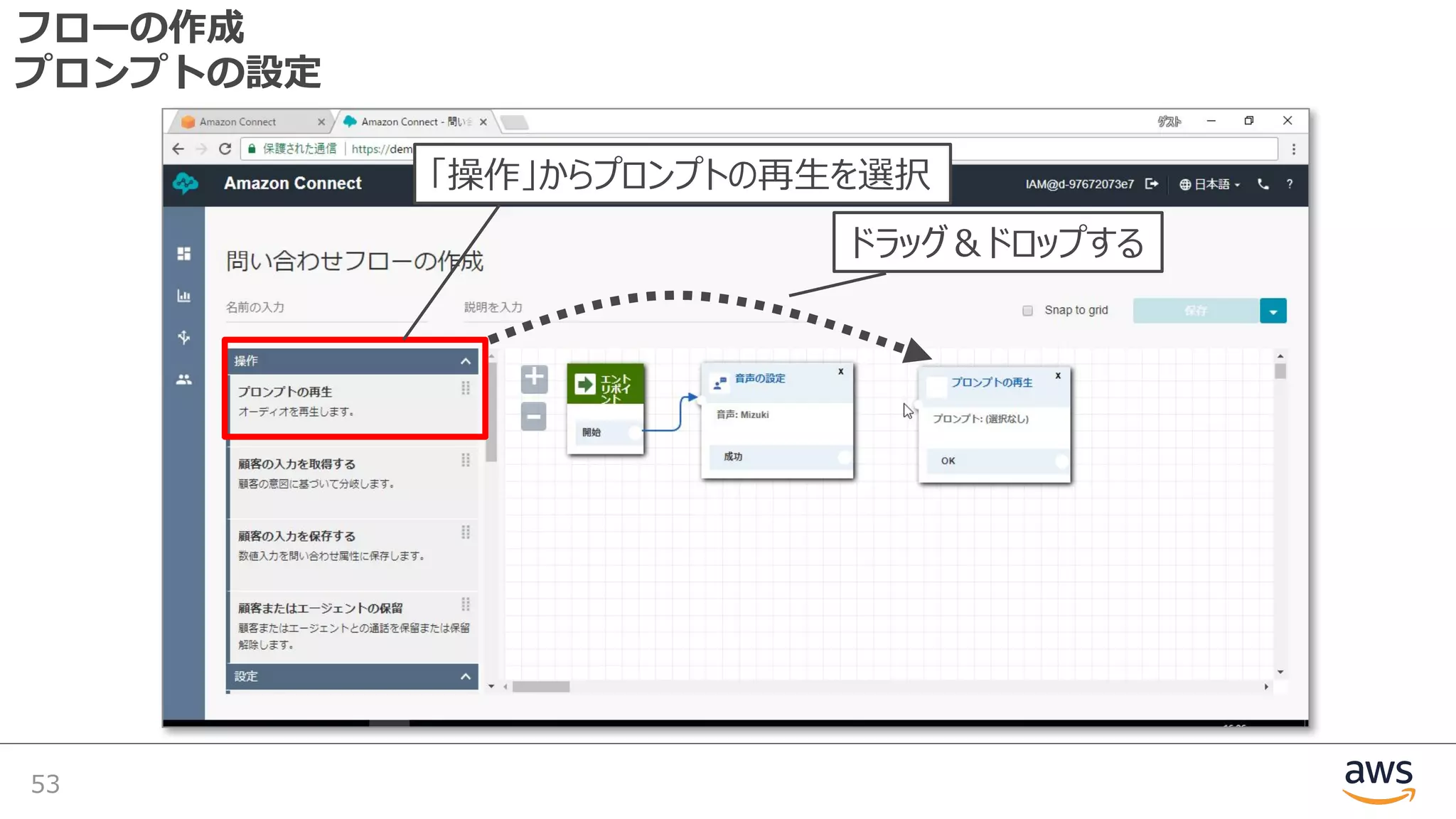Viewport: 1456px width, 819px height.
Task: Collapse the 設定 section
Action: (466, 676)
